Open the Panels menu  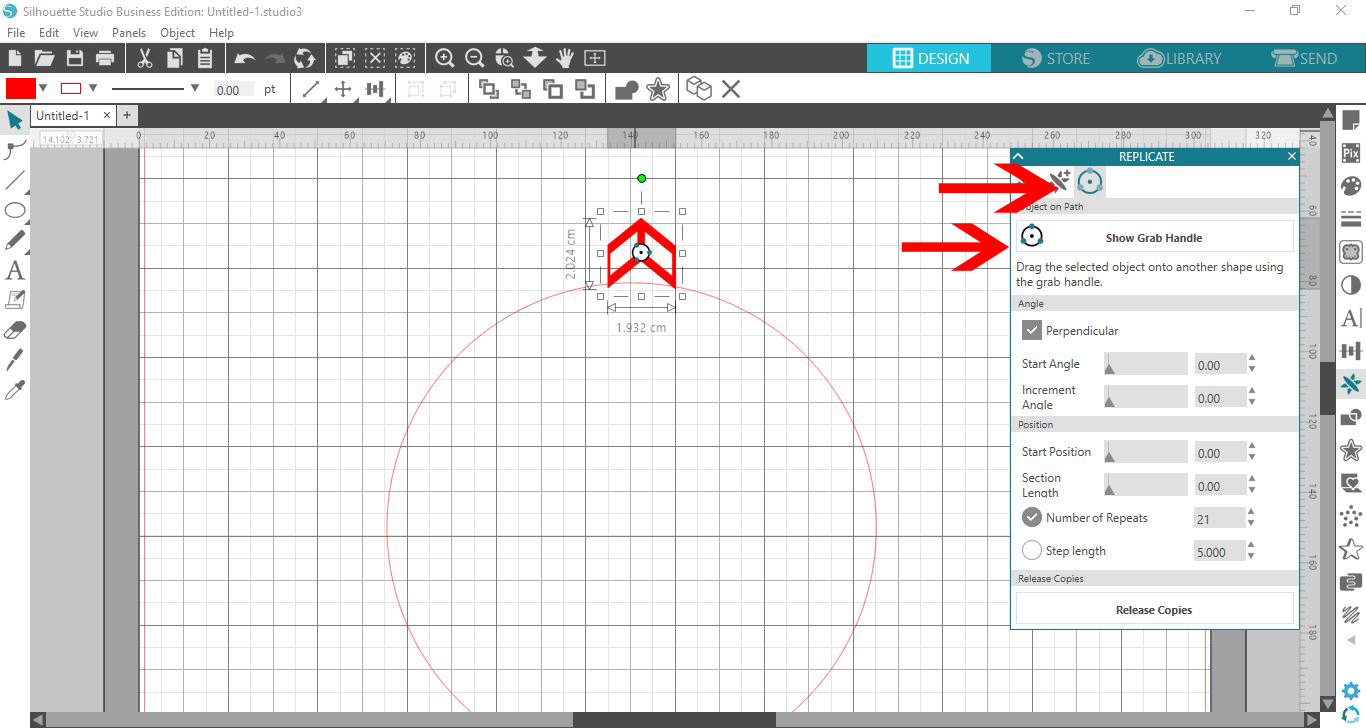(129, 32)
